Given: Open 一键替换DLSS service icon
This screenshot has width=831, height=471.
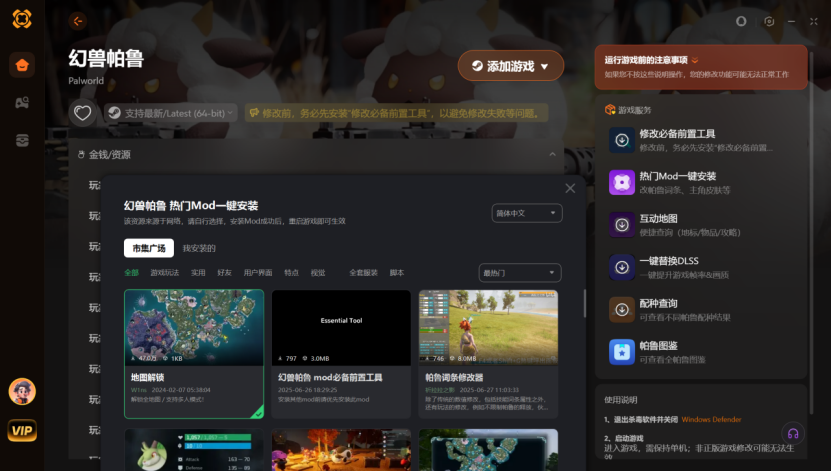Looking at the screenshot, I should pos(622,267).
